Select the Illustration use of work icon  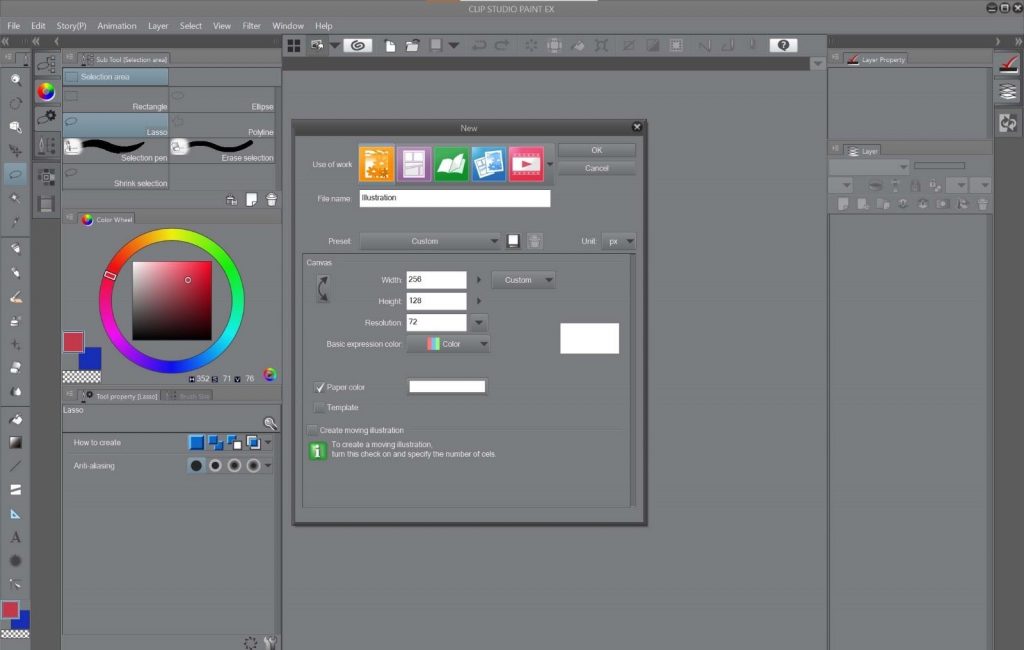tap(375, 163)
